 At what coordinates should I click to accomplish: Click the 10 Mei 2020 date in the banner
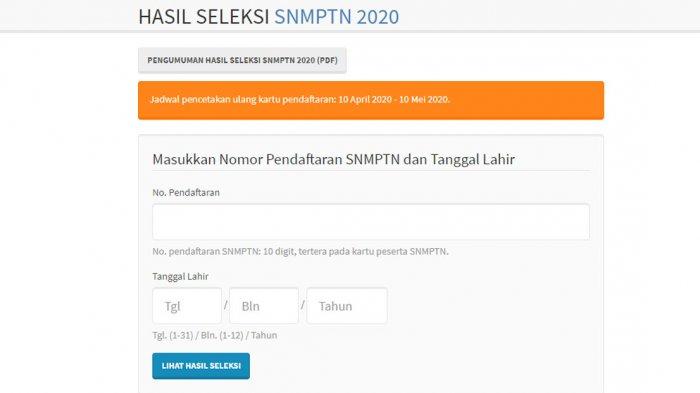tap(424, 99)
